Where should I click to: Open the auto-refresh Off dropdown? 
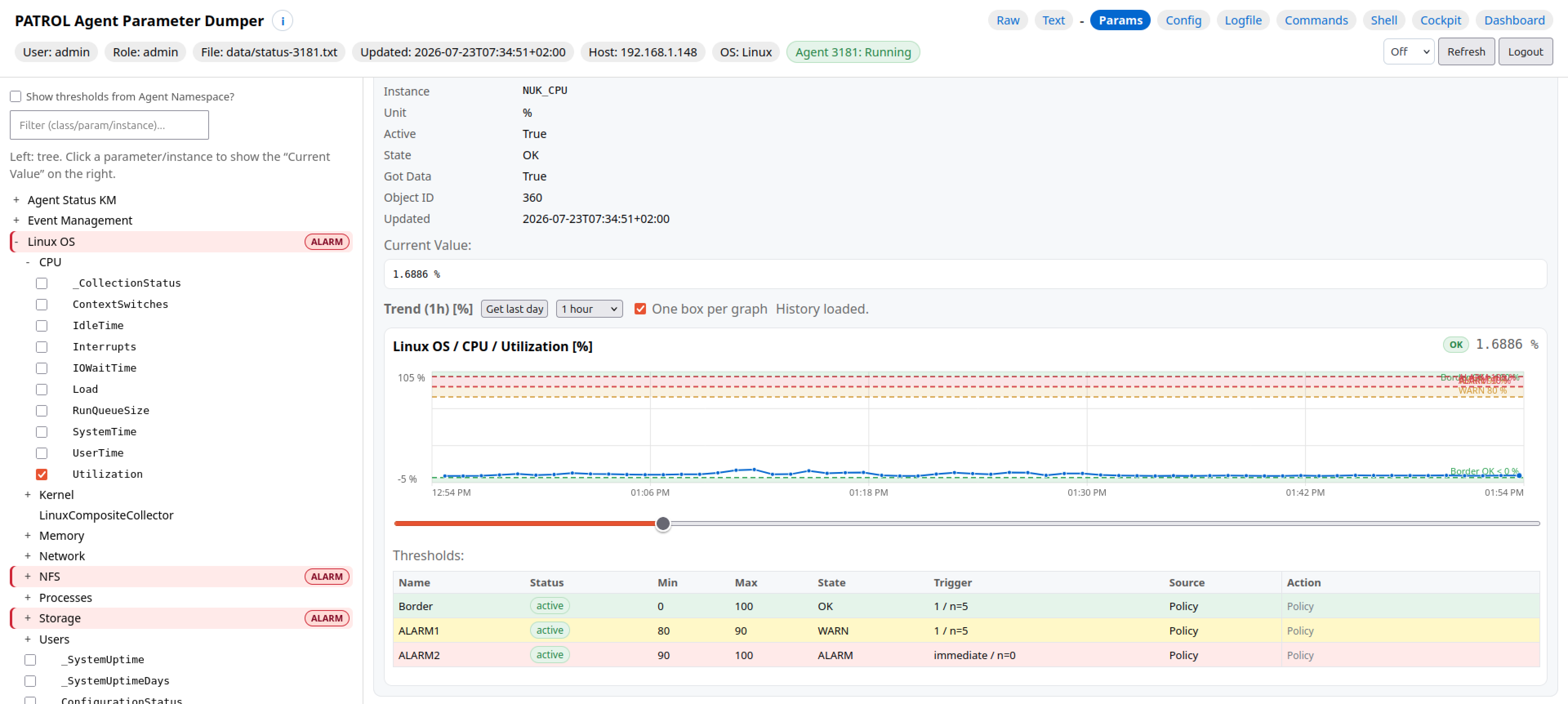tap(1408, 52)
